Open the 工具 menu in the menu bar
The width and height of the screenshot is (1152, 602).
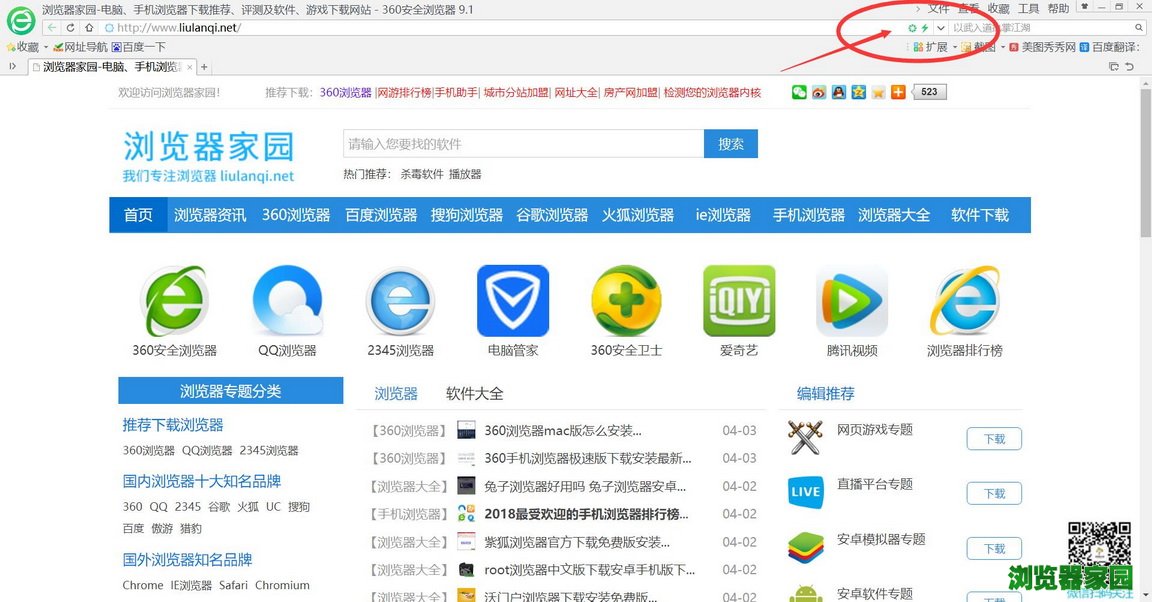pyautogui.click(x=1028, y=9)
